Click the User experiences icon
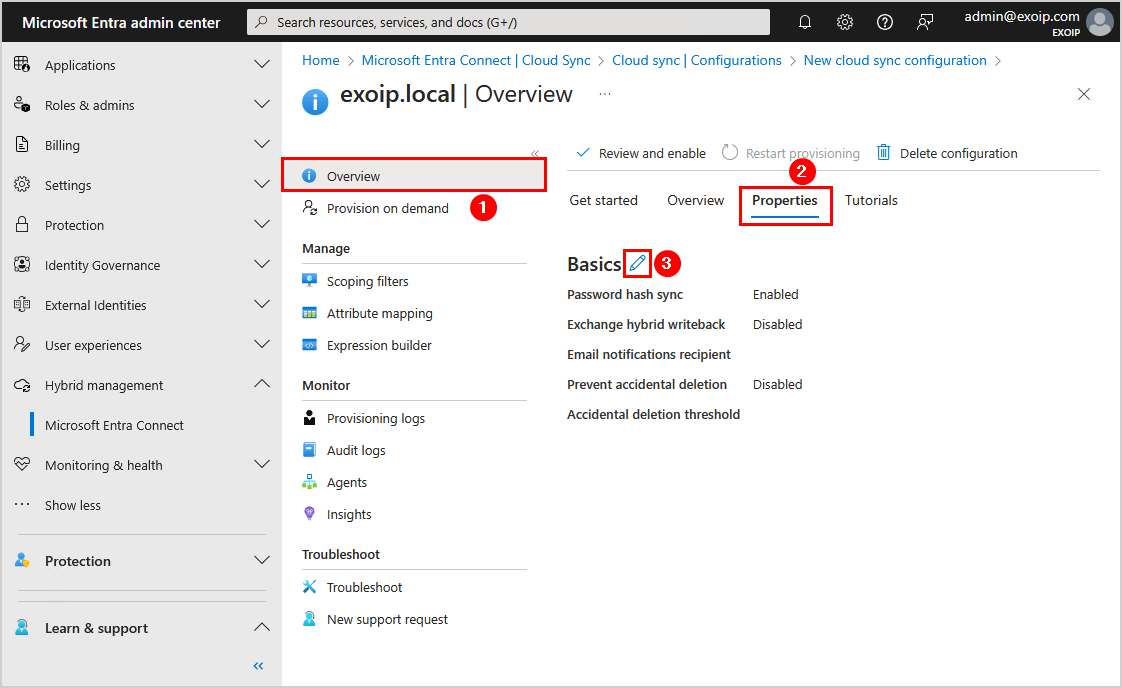This screenshot has width=1122, height=688. coord(22,345)
